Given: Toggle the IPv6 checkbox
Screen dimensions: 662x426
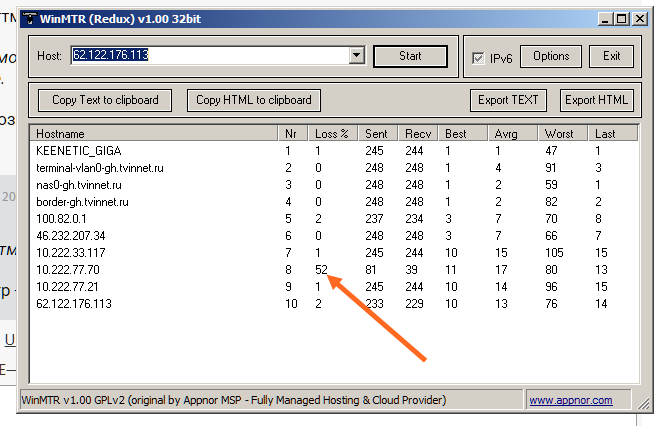Looking at the screenshot, I should 478,59.
